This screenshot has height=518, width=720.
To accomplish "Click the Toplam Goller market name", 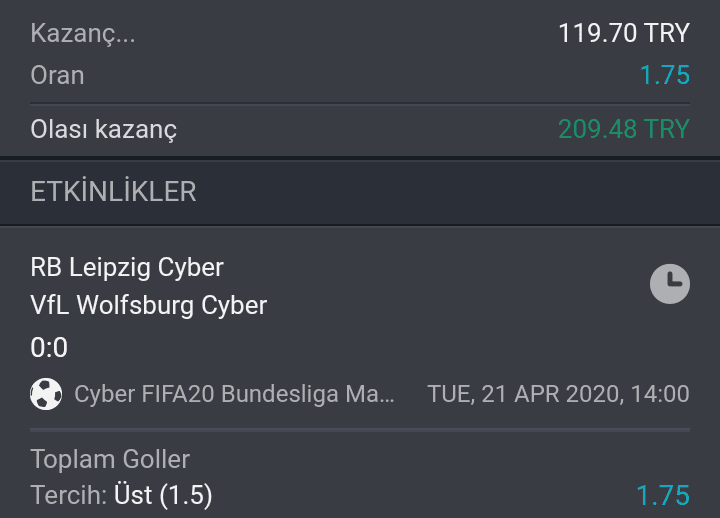I will tap(110, 459).
